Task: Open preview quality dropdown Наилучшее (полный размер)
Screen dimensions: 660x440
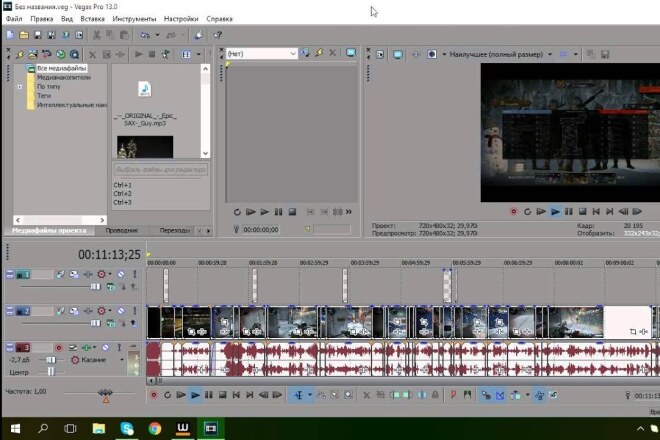Action: pos(501,54)
